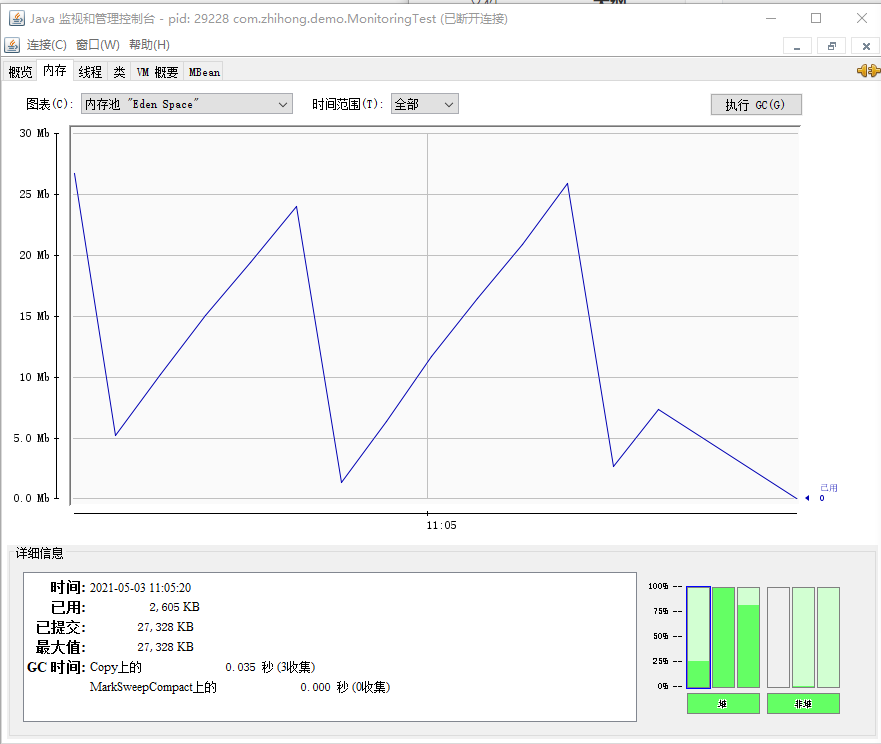Click the 27,328 KB committed value

[166, 627]
